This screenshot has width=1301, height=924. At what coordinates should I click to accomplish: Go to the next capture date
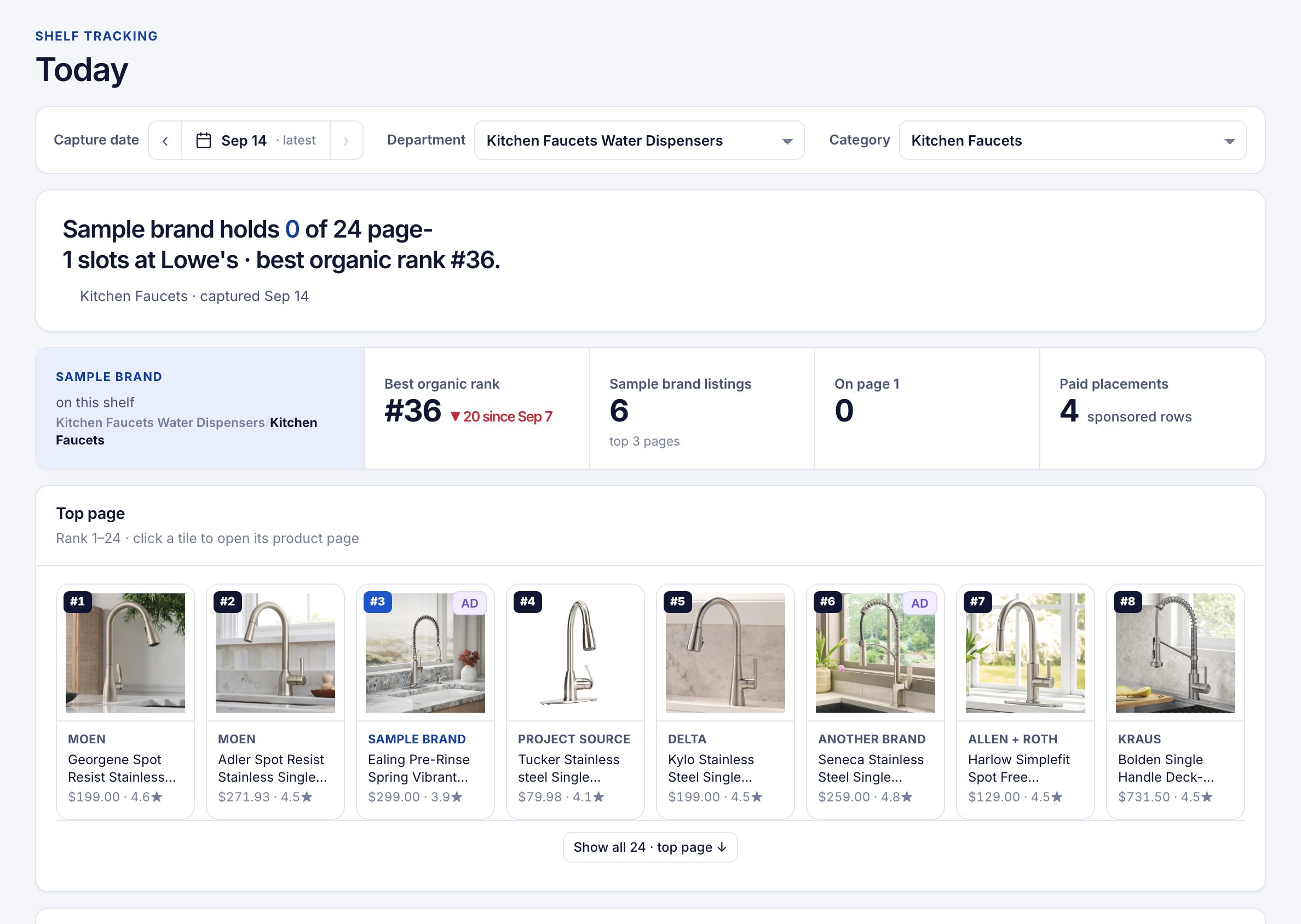coord(346,141)
